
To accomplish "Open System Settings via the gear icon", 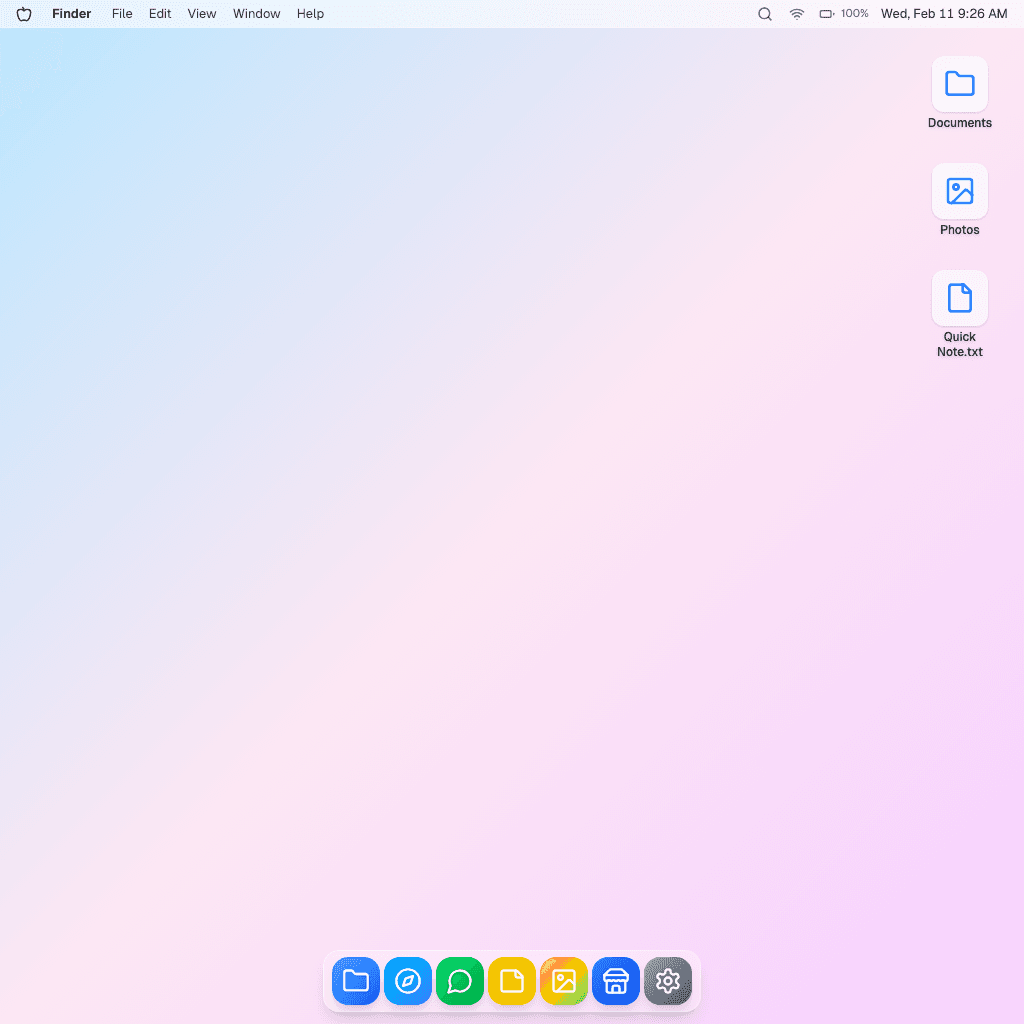I will click(x=667, y=981).
